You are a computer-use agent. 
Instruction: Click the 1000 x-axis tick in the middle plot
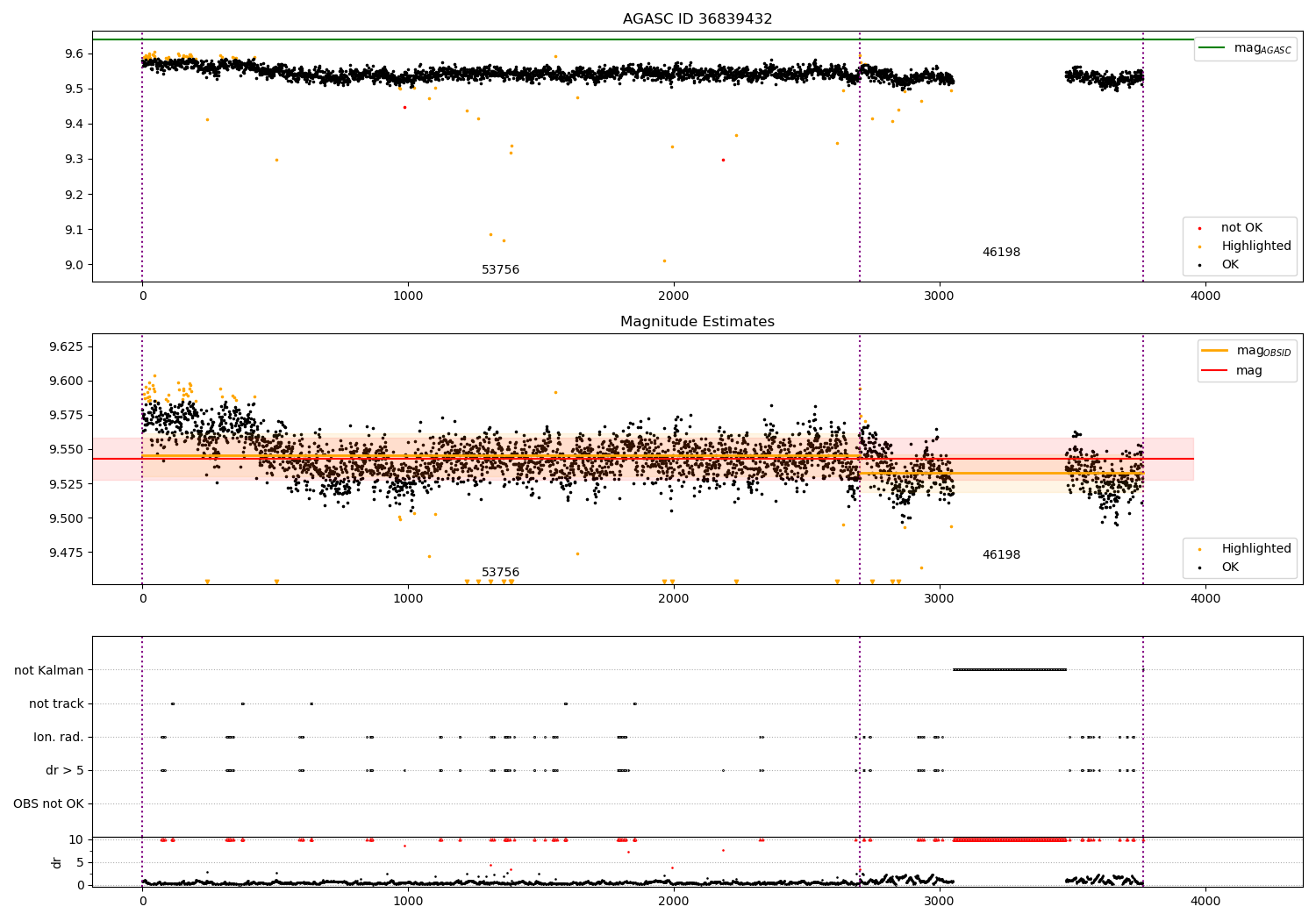tap(408, 598)
